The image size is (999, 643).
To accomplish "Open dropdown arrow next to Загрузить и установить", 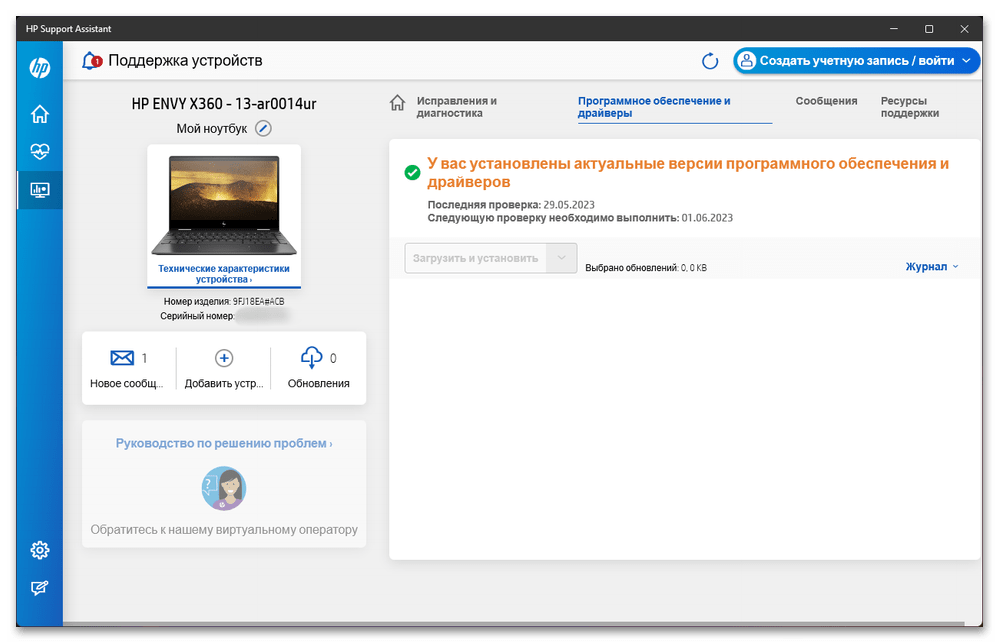I will click(561, 258).
